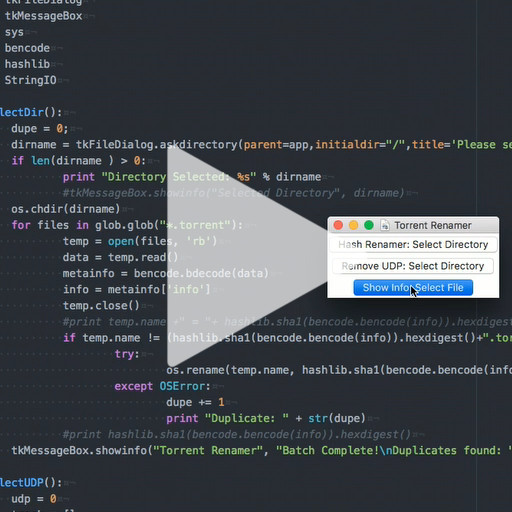Close the Torrent Renamer window with red button
The height and width of the screenshot is (512, 512).
pos(338,225)
